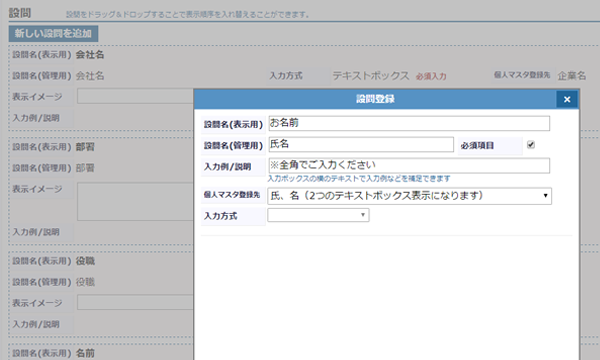Click the 設問名(表示用) input with お名前
This screenshot has height=360, width=600.
point(409,123)
